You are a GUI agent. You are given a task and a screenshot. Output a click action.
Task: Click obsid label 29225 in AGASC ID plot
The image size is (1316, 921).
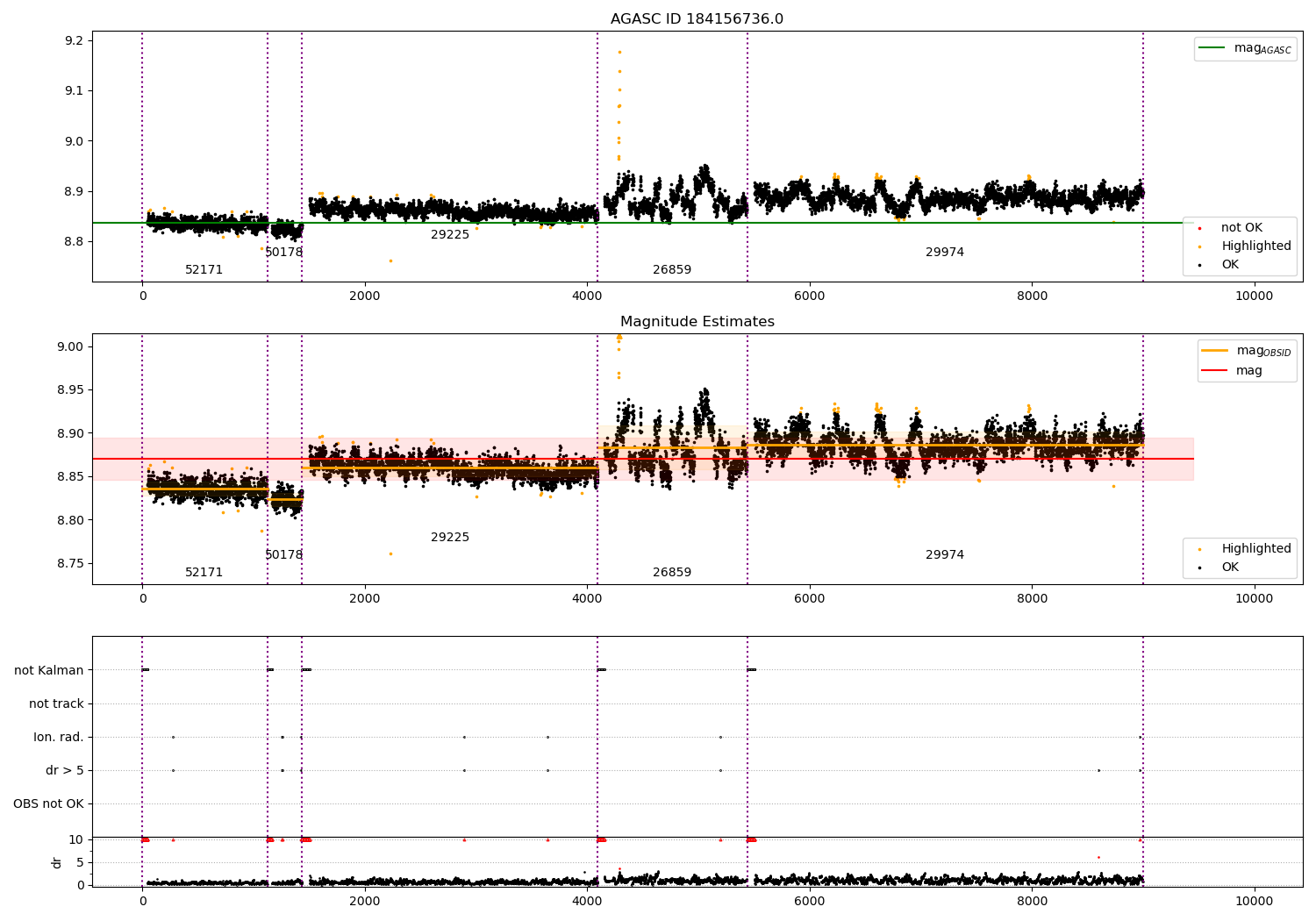[x=450, y=234]
